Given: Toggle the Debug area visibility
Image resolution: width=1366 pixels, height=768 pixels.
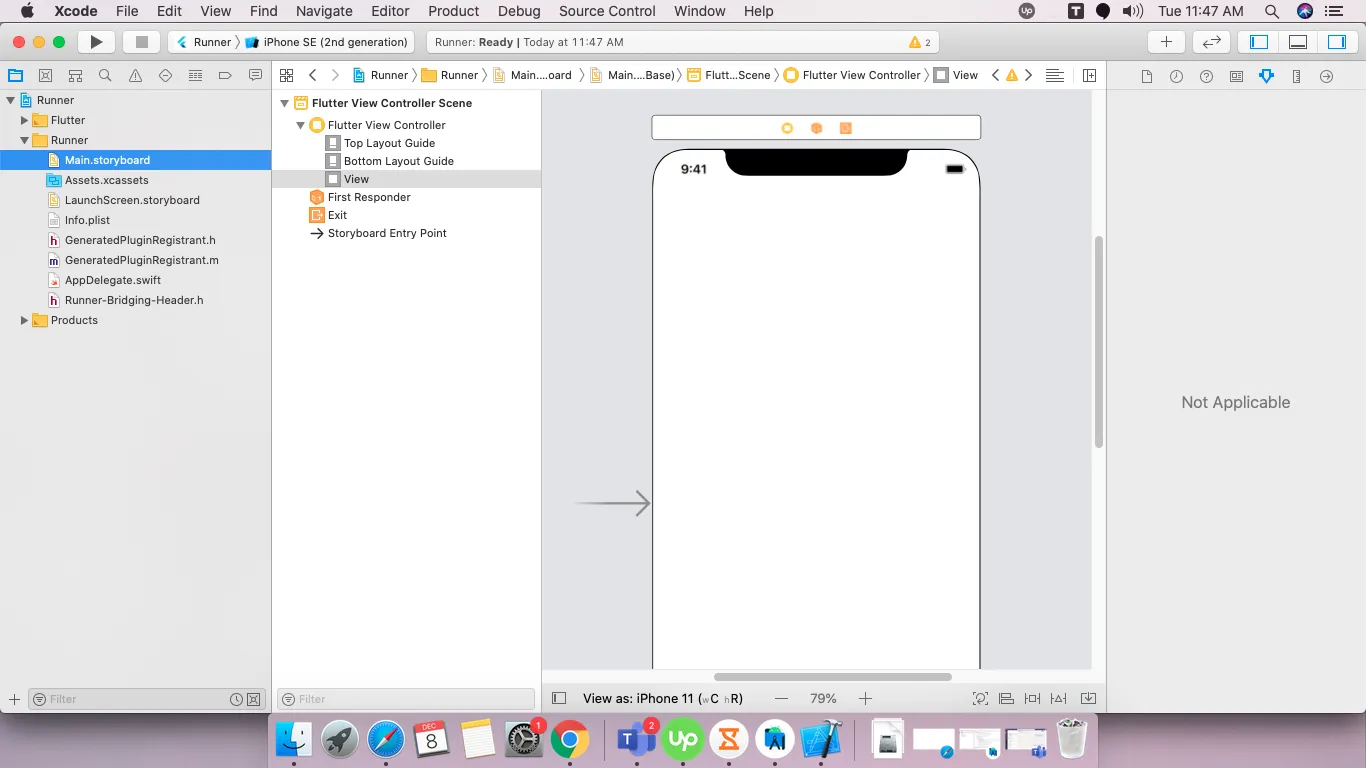Looking at the screenshot, I should [1298, 42].
